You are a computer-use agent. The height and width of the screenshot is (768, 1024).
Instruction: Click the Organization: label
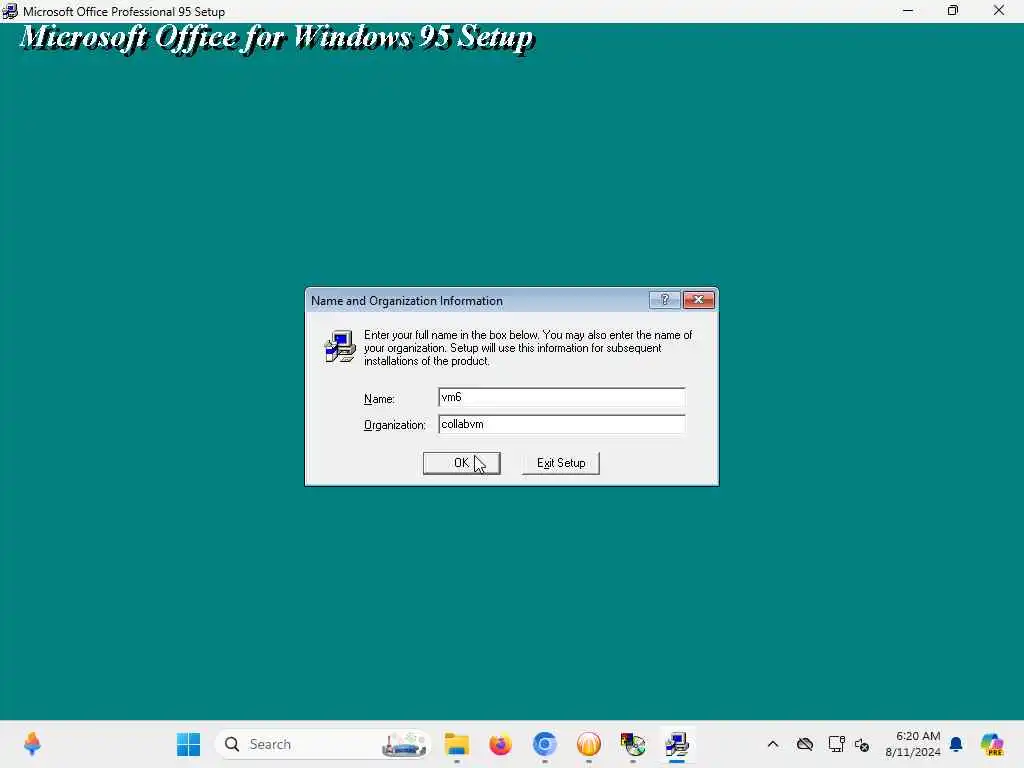[x=394, y=425]
